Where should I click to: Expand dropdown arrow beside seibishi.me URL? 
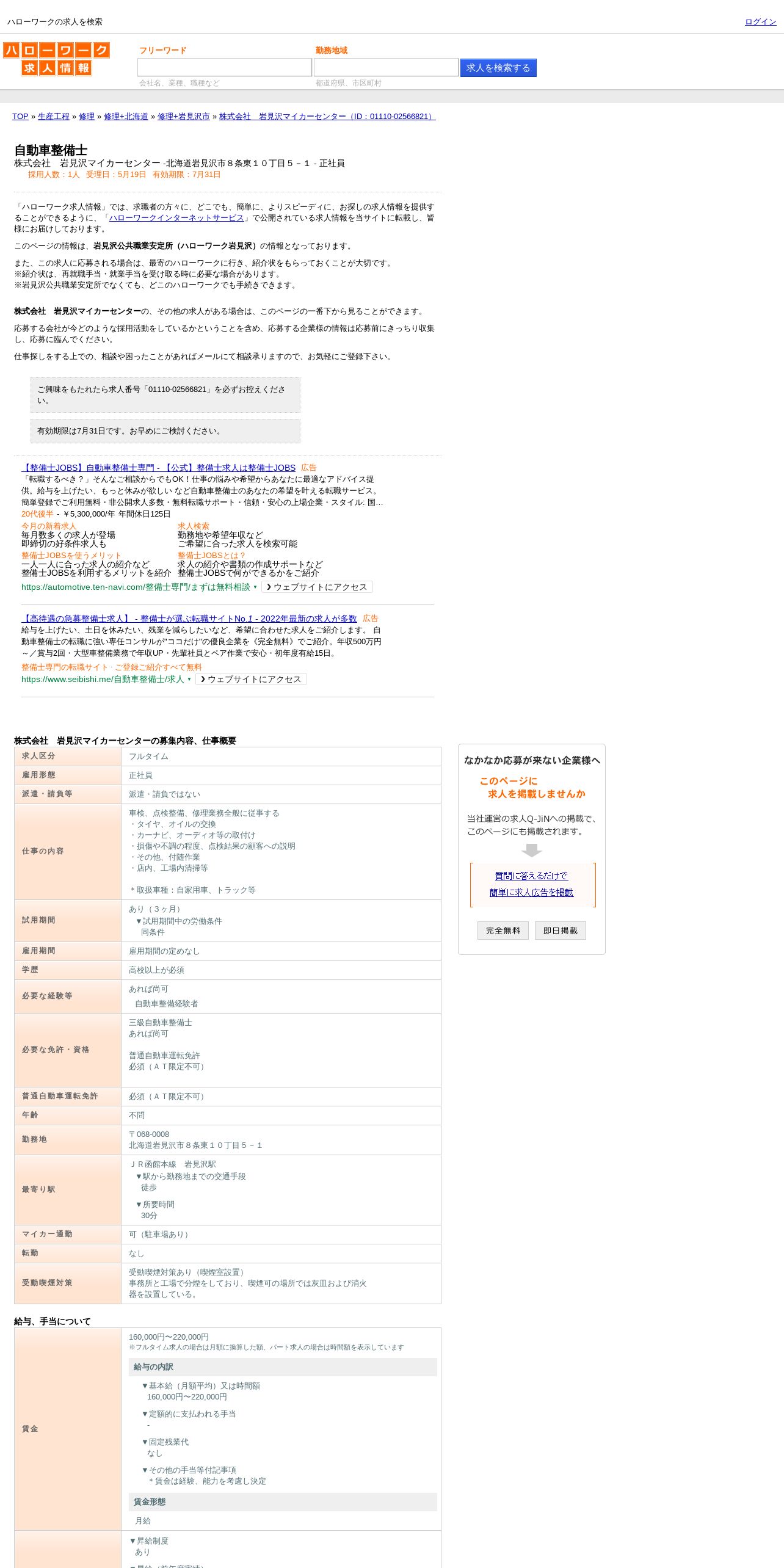pos(189,680)
